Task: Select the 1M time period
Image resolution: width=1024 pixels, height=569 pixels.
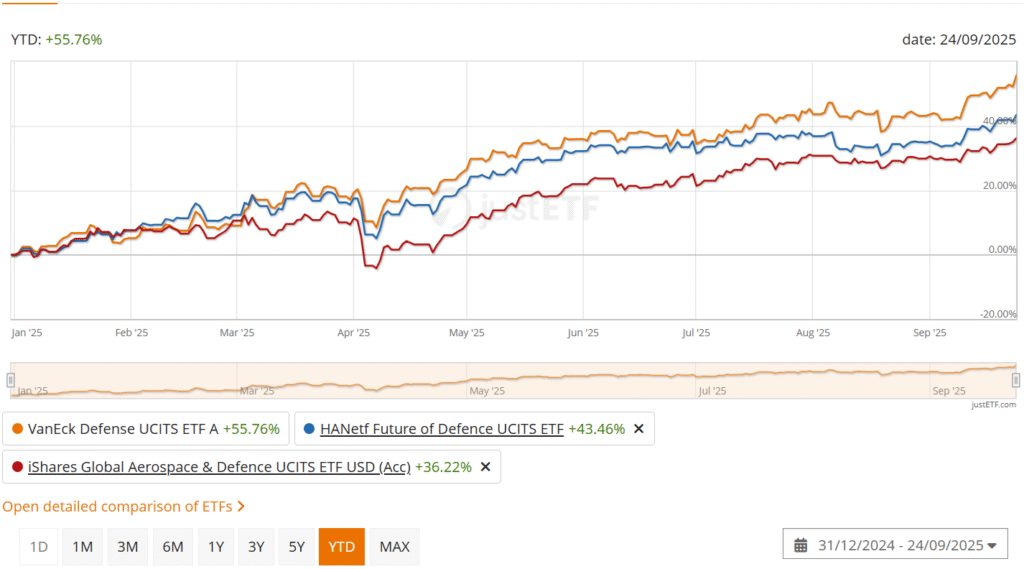Action: [x=82, y=547]
